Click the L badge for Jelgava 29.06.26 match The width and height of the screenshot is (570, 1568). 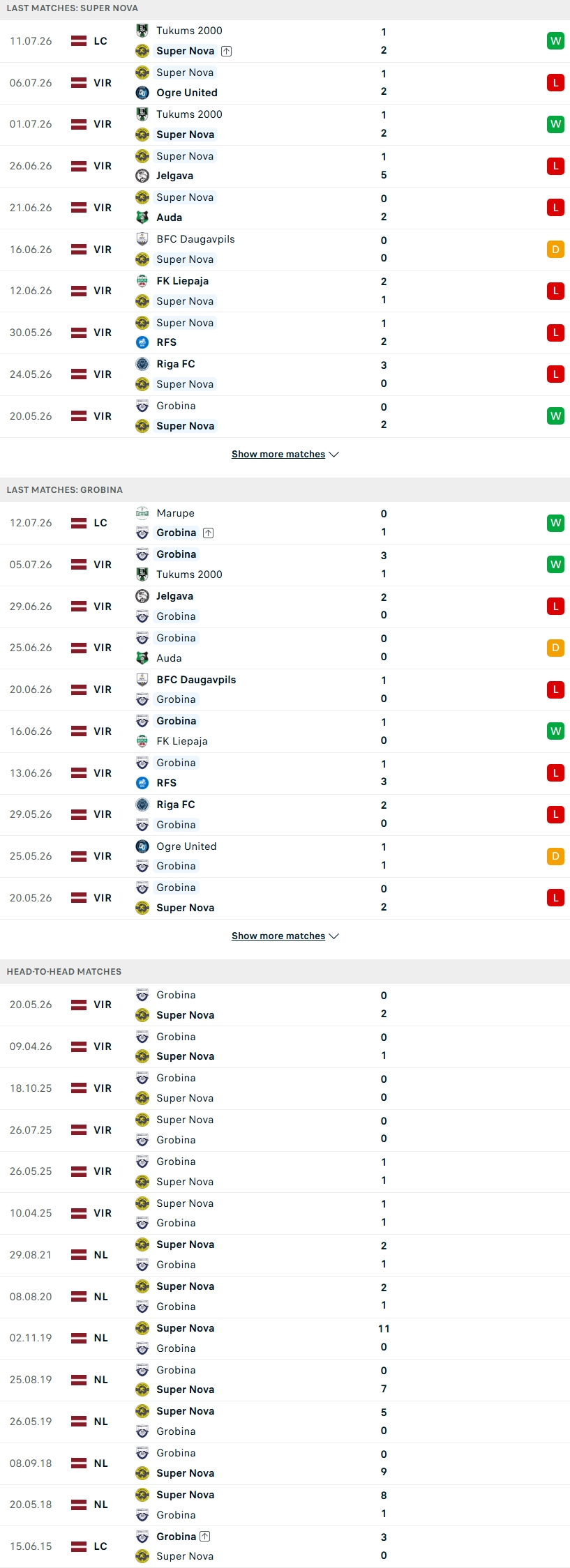click(555, 607)
